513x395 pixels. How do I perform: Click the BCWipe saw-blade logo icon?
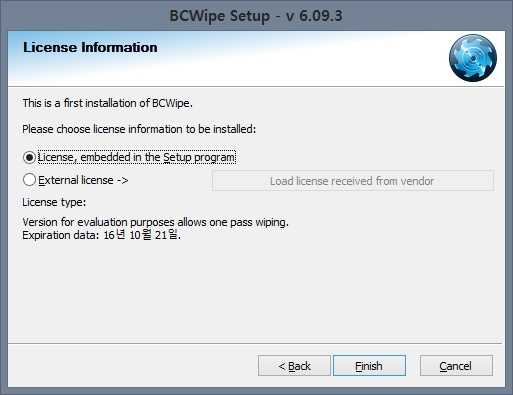473,58
